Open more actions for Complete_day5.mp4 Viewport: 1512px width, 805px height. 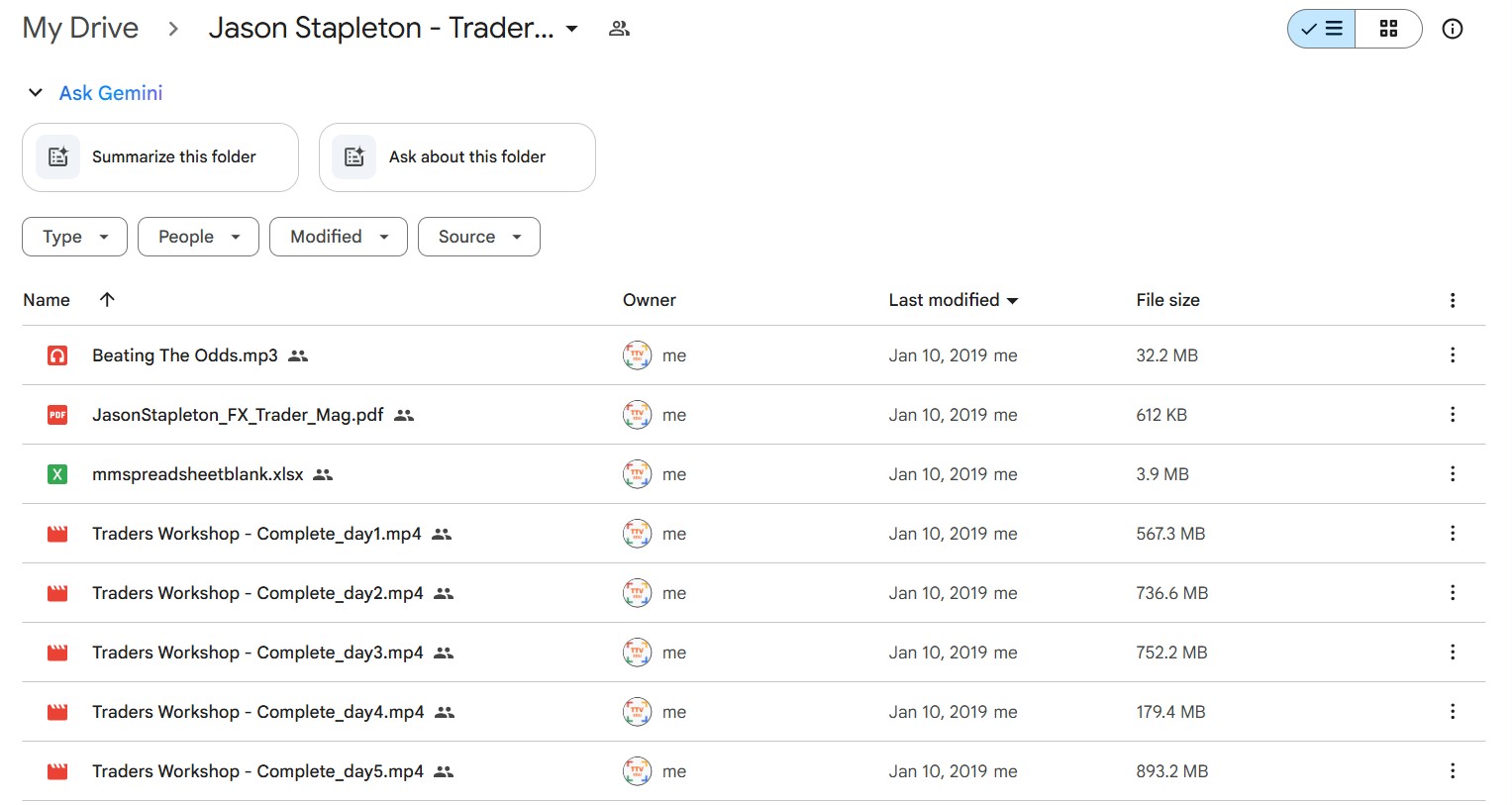(1452, 771)
